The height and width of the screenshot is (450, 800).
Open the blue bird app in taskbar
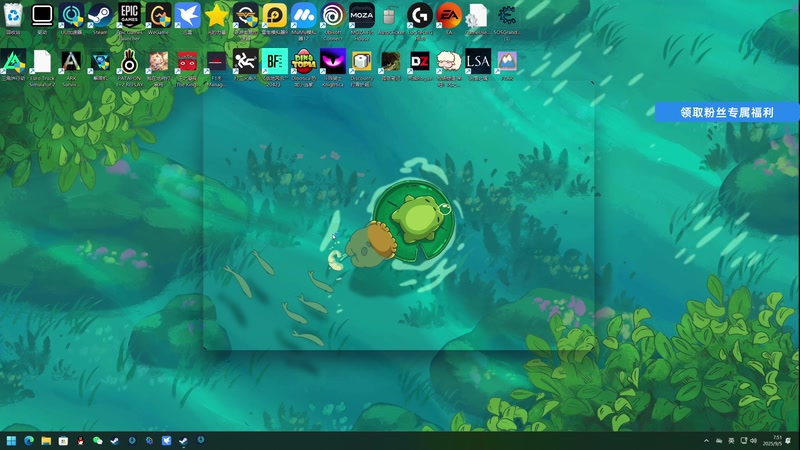166,440
